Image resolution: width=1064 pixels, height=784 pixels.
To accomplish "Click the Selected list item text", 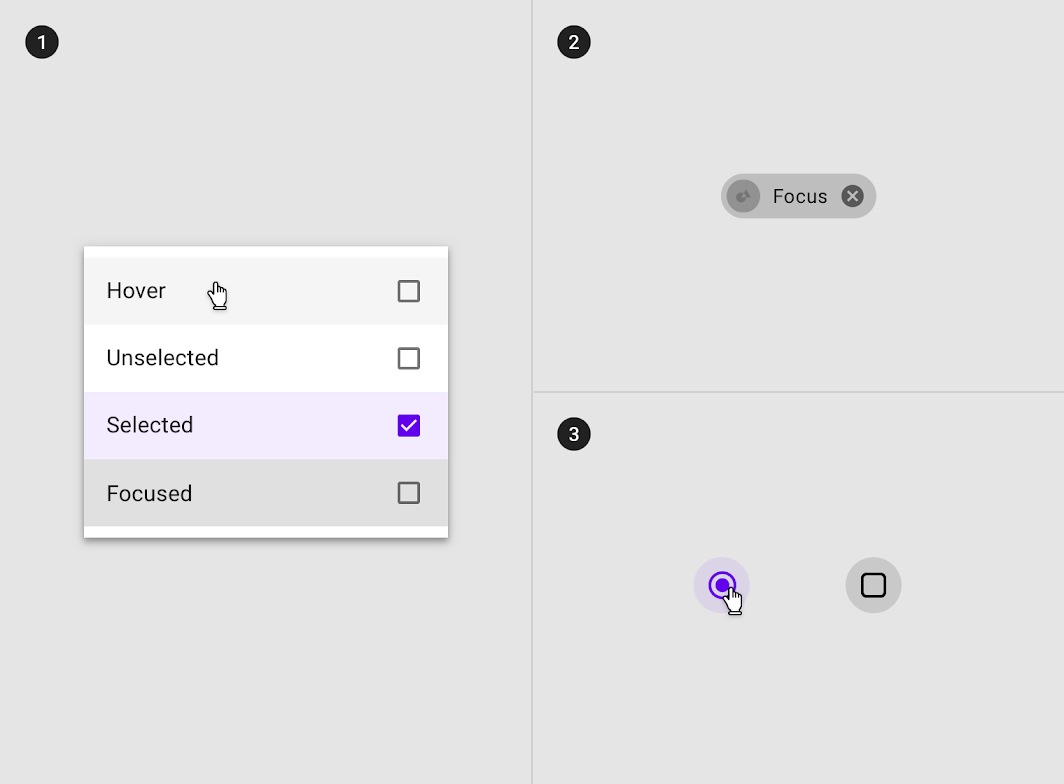I will pyautogui.click(x=149, y=425).
